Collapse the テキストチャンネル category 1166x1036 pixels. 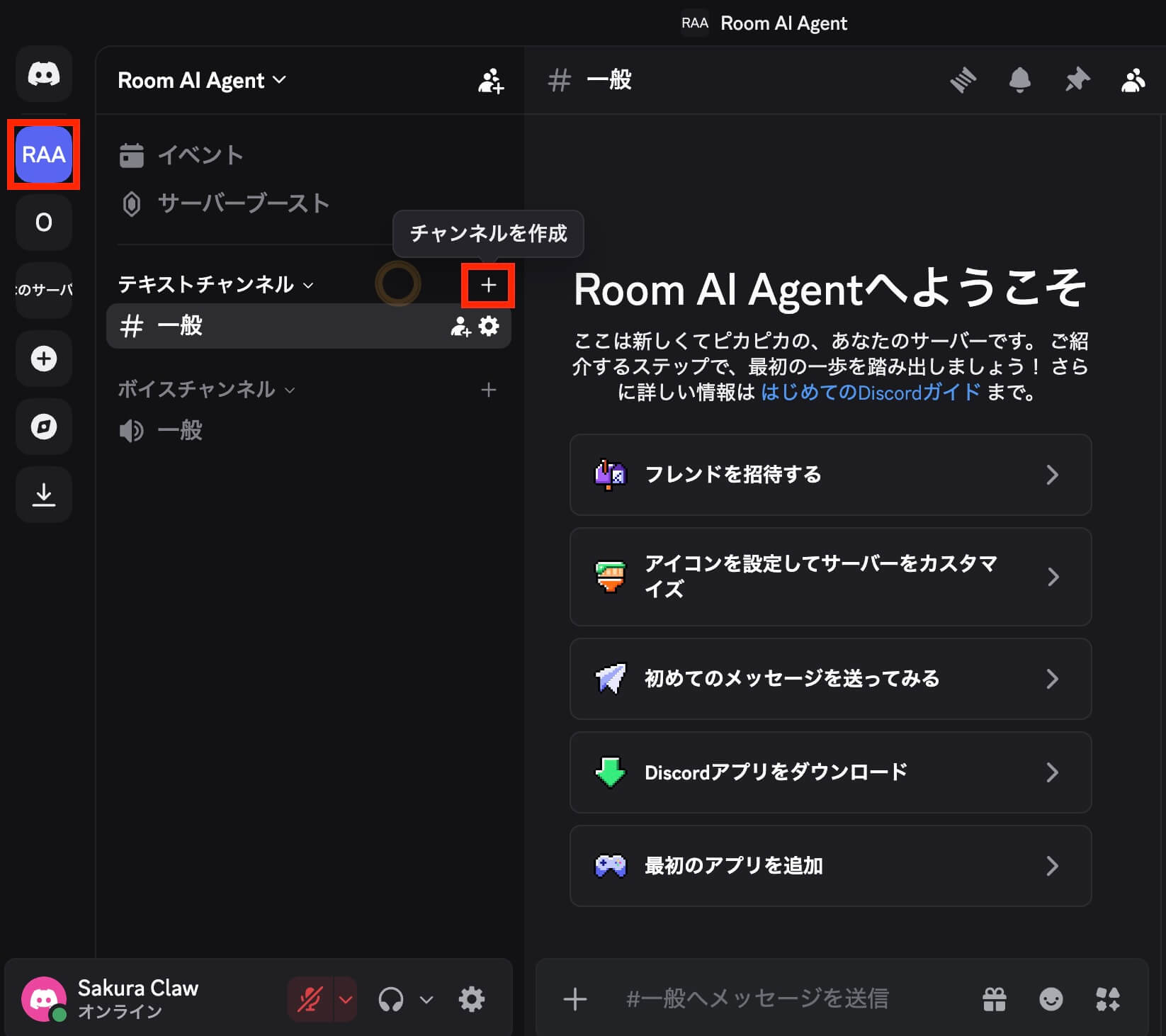tap(215, 285)
